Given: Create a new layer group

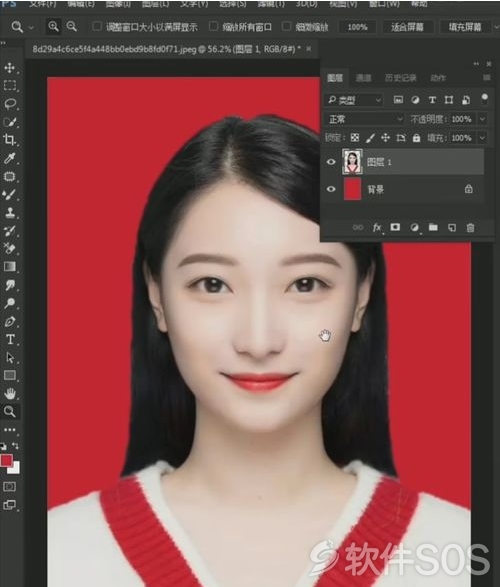Looking at the screenshot, I should click(433, 227).
